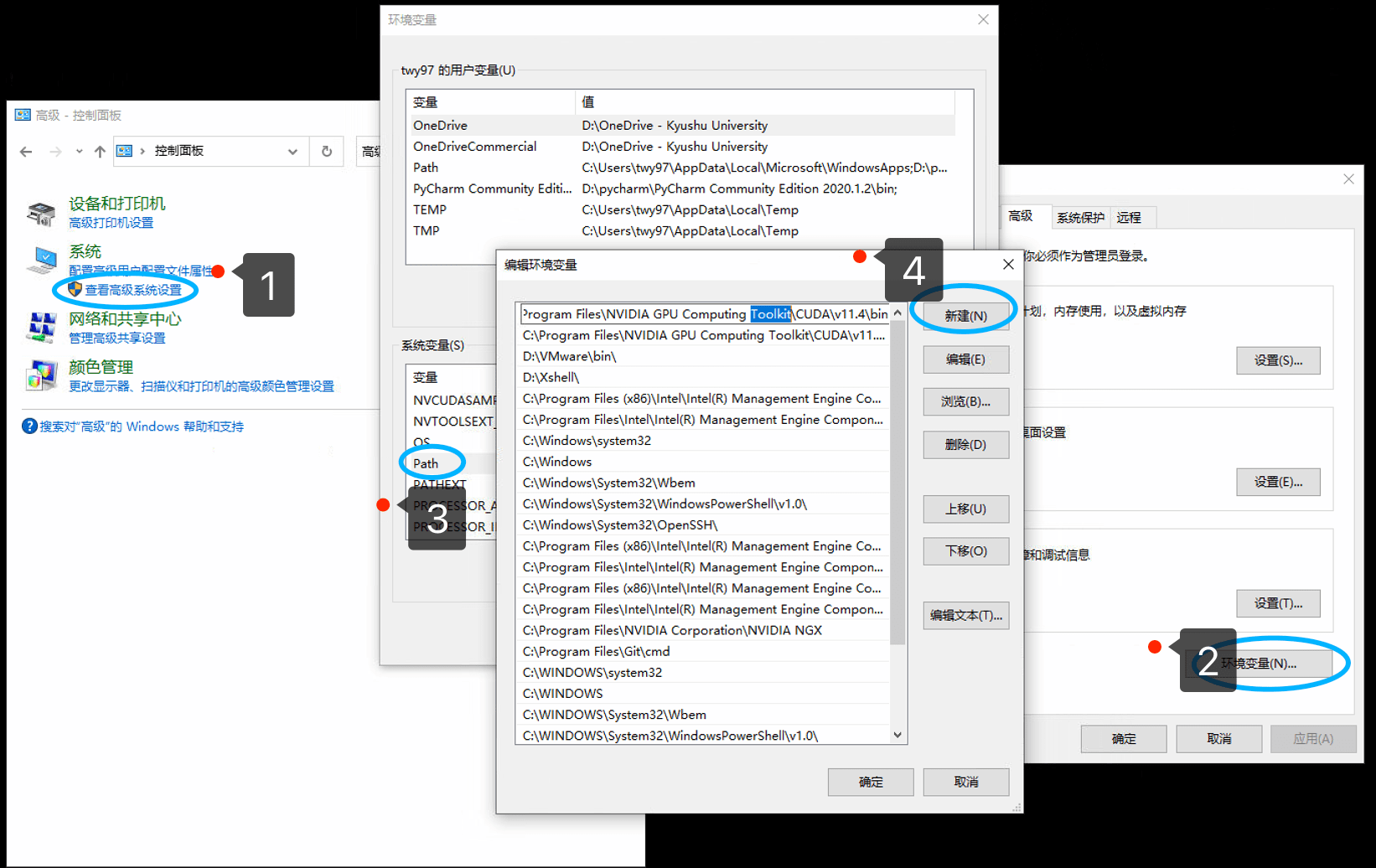Switch to 系统保护 tab

point(1080,218)
